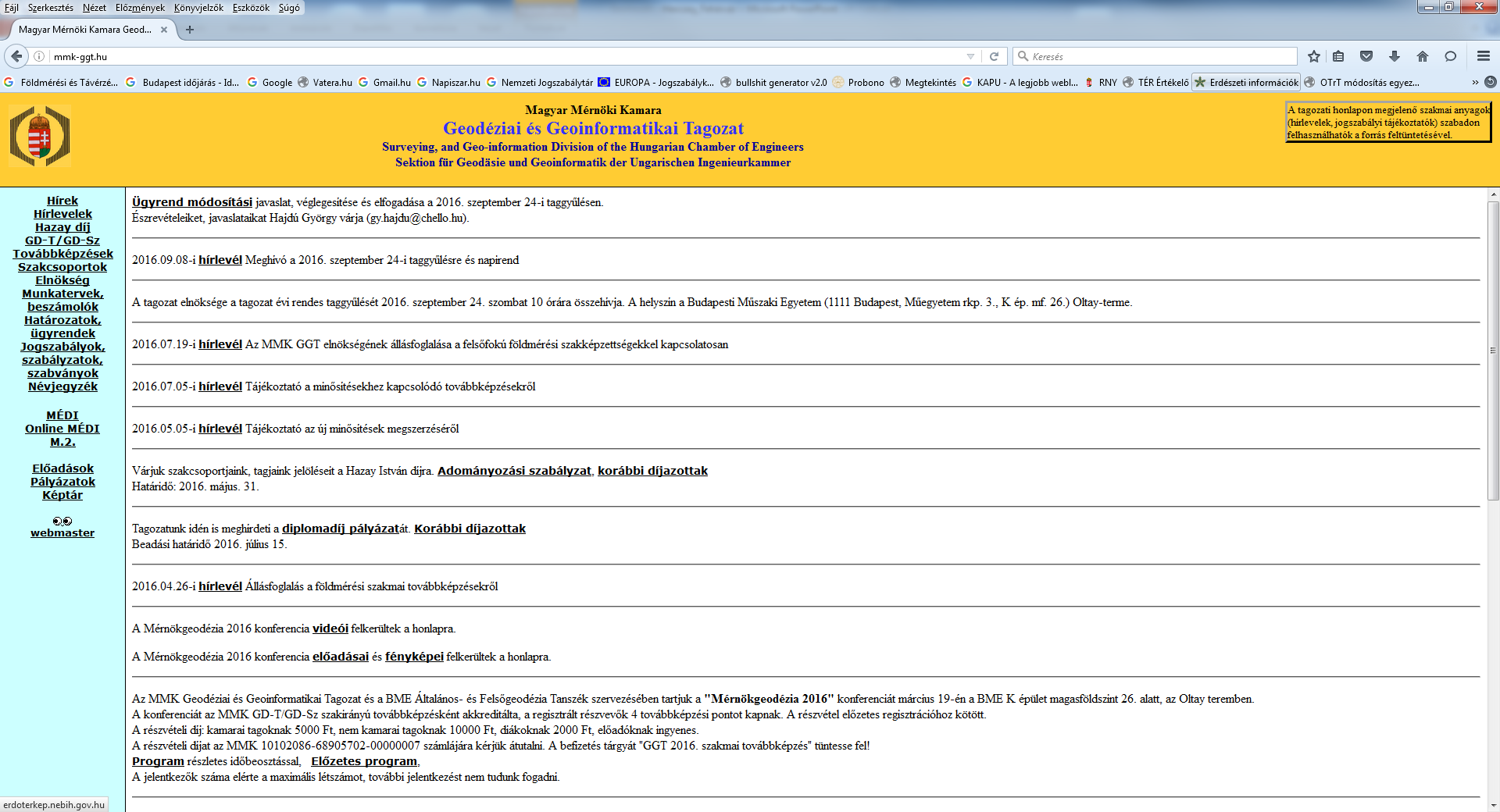Viewport: 1500px width, 812px height.
Task: Open the Előzmények menu
Action: (141, 7)
